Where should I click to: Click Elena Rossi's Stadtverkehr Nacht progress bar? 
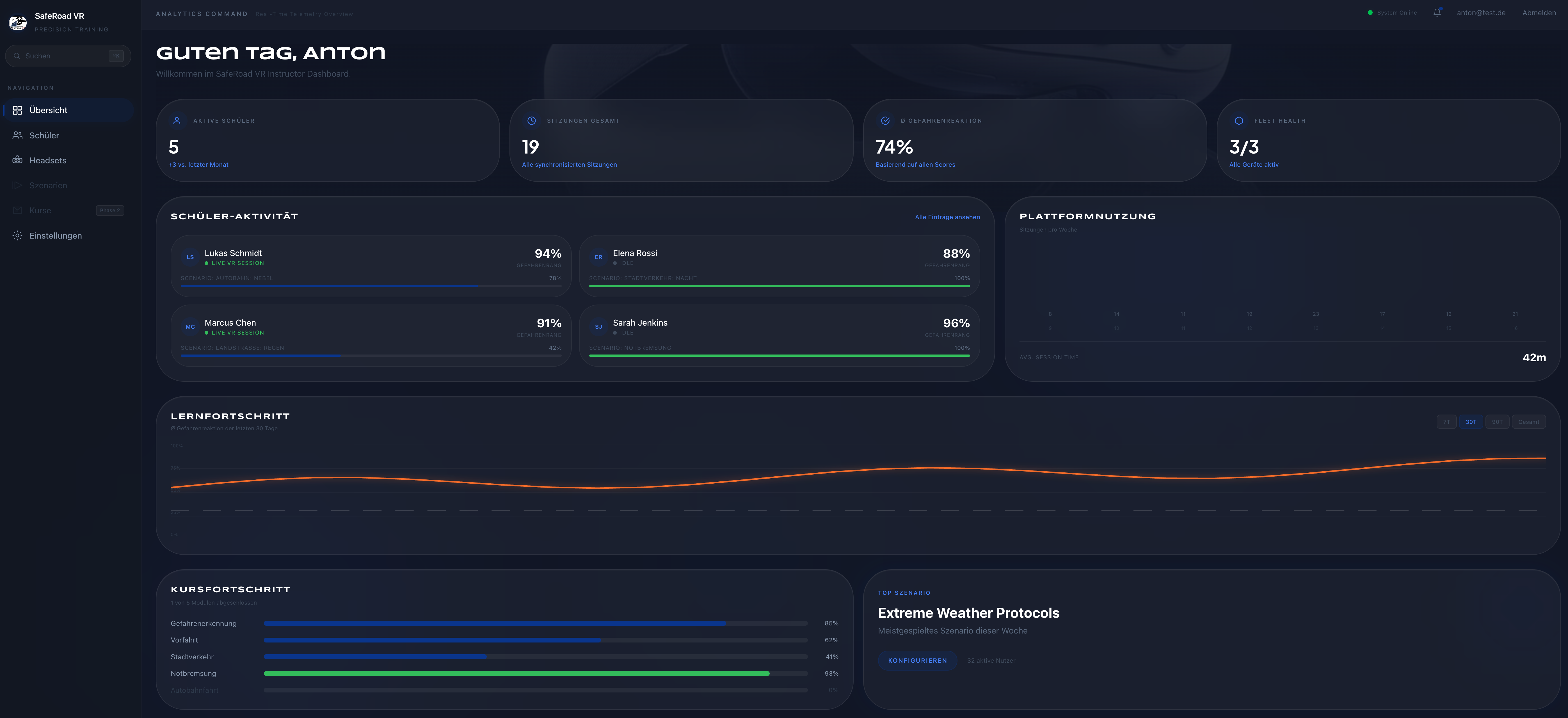pos(779,286)
